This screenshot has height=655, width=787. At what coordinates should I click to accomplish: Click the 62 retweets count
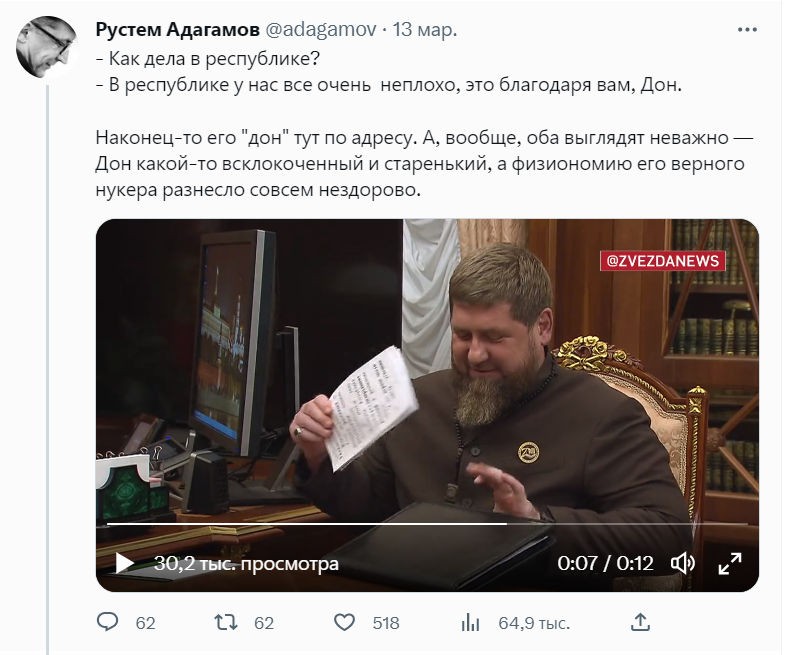264,623
